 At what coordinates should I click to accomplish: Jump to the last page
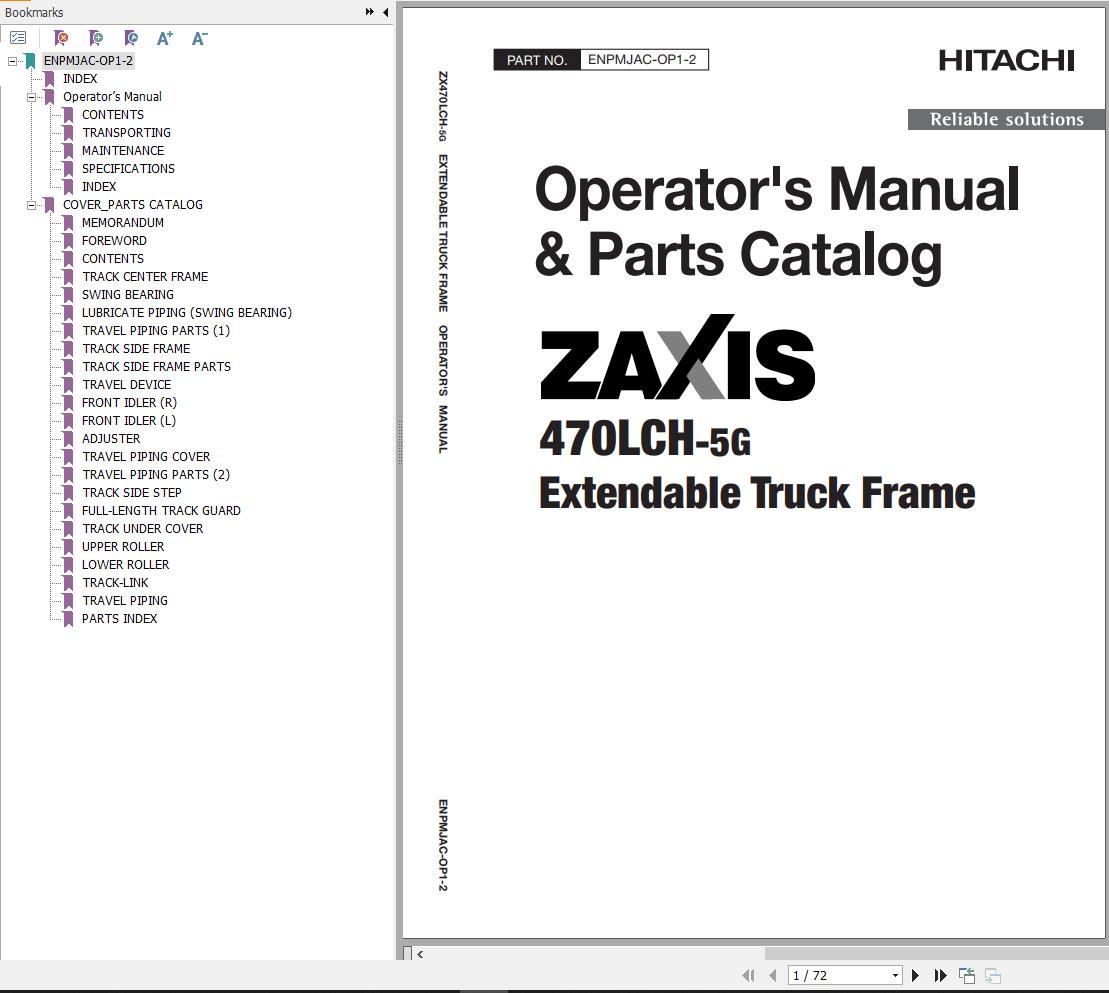pyautogui.click(x=940, y=976)
